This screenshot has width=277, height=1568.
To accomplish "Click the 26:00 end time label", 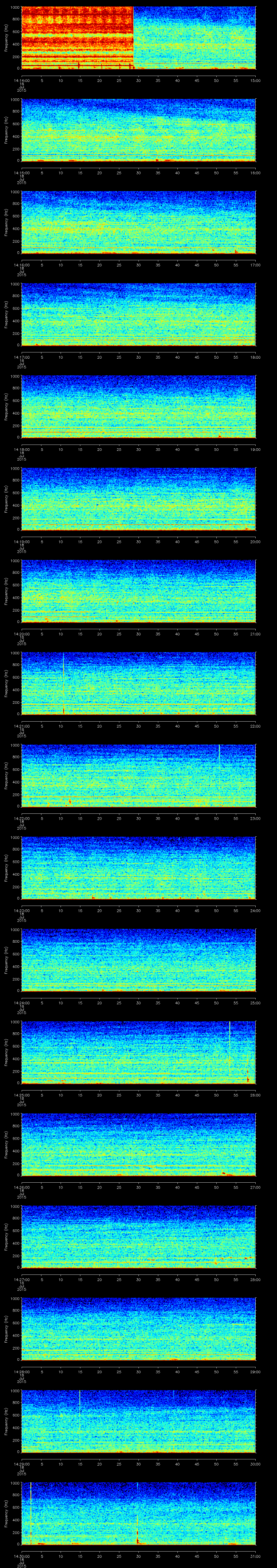I will (255, 1095).
